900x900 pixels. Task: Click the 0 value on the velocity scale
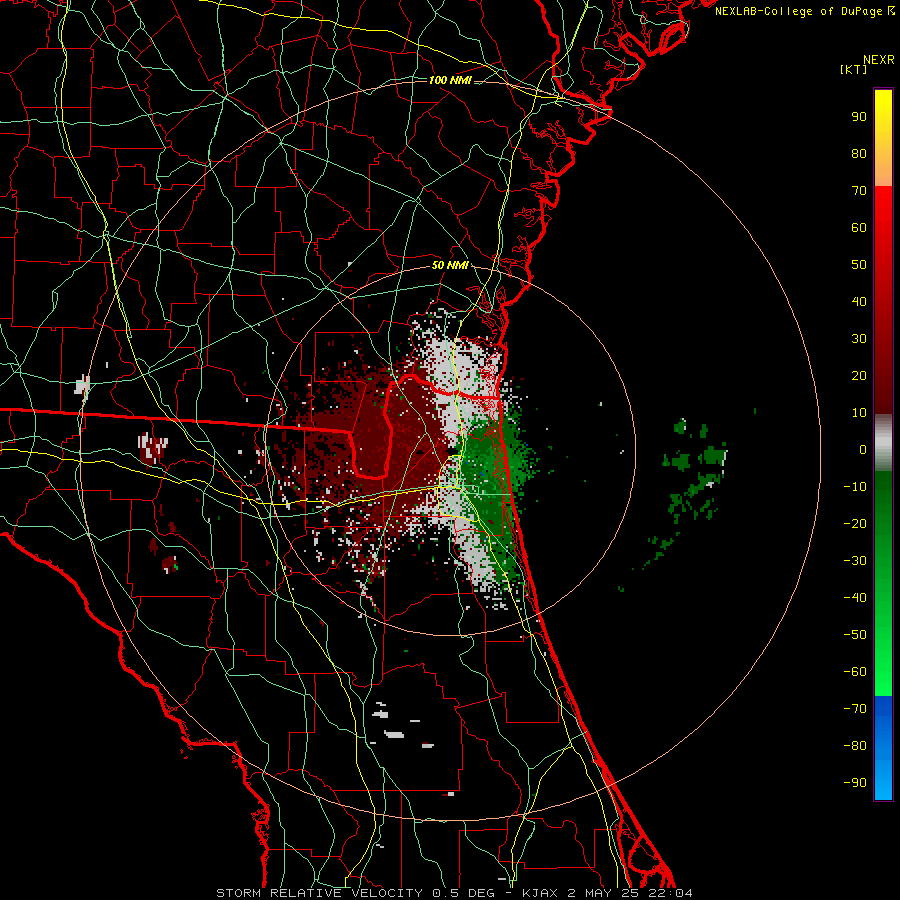pos(863,449)
